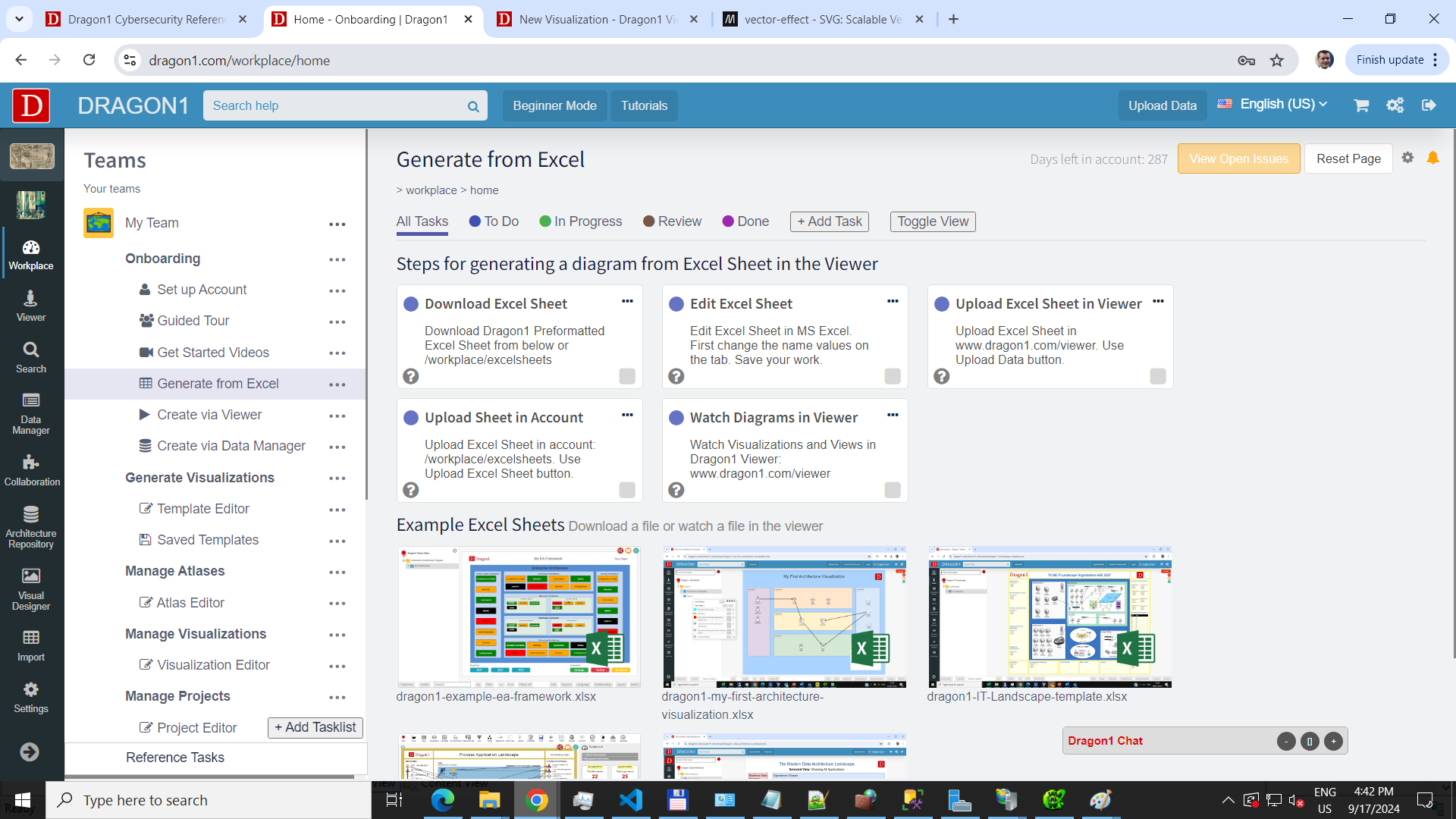The image size is (1456, 819).
Task: Switch to Dragon1 Cybersecurity Reference tab
Action: point(146,19)
